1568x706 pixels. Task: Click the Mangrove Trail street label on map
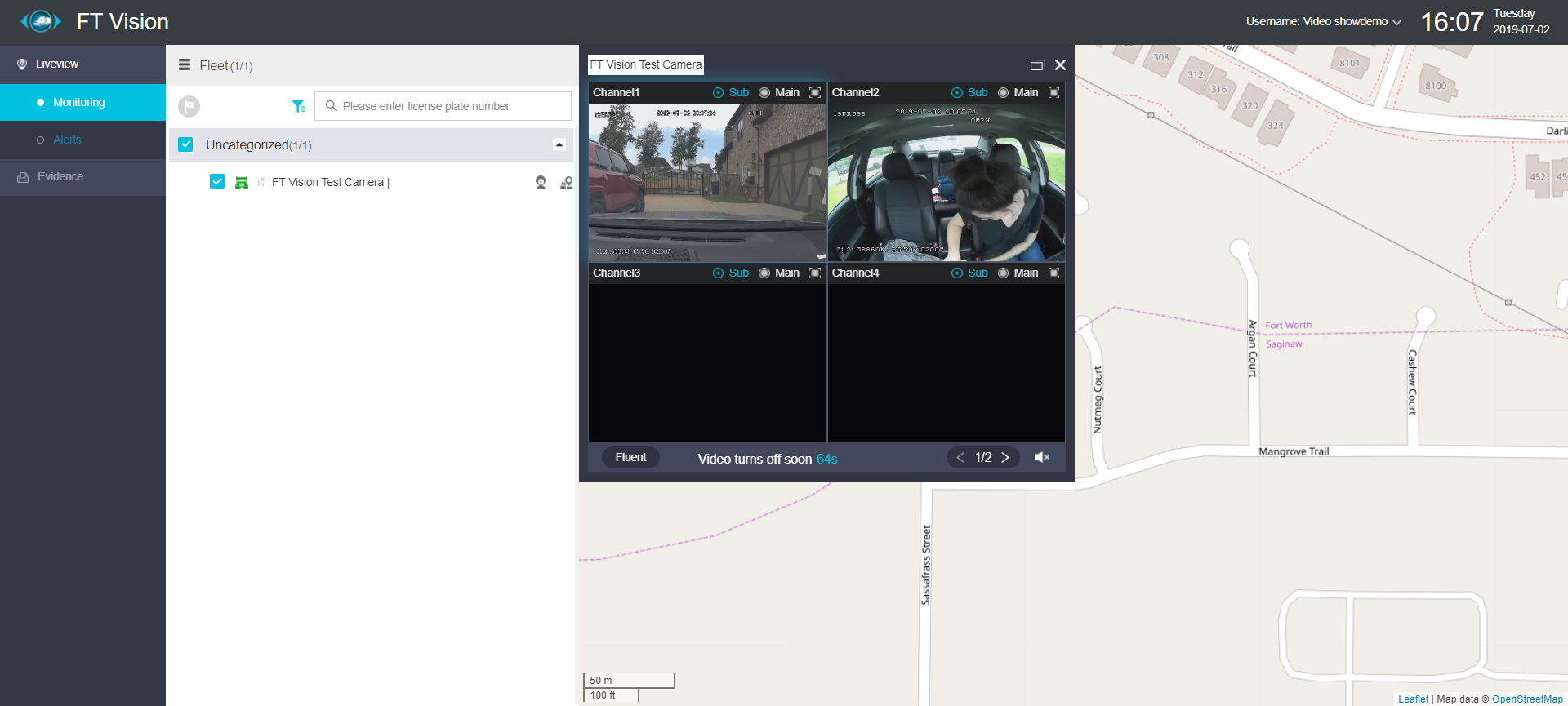(1294, 451)
